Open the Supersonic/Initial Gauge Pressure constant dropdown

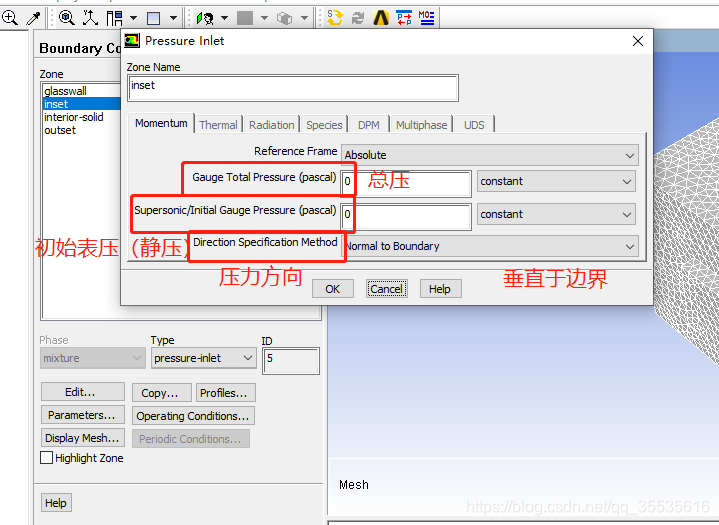pyautogui.click(x=556, y=214)
